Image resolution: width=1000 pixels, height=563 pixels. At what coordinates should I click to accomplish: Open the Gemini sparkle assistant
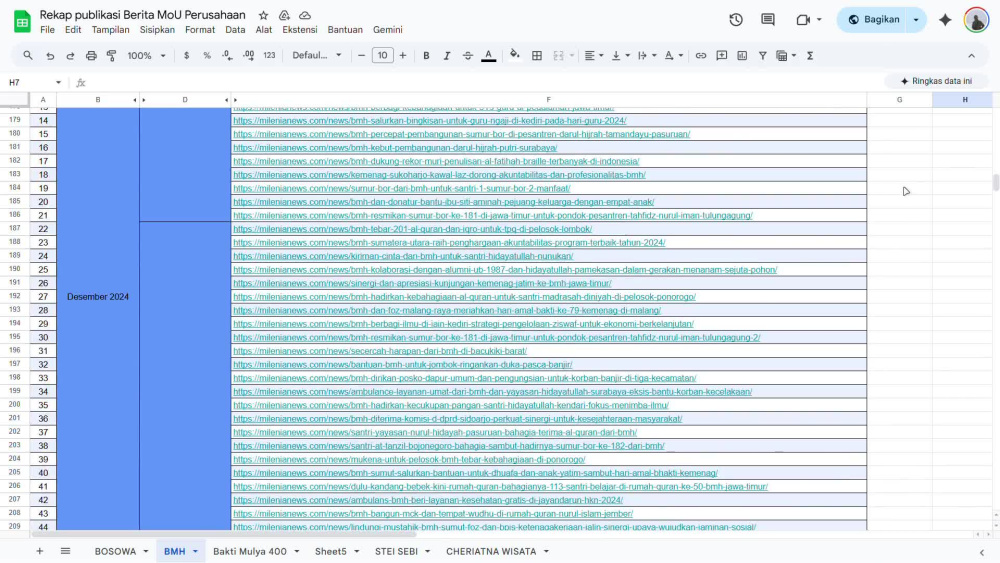945,20
